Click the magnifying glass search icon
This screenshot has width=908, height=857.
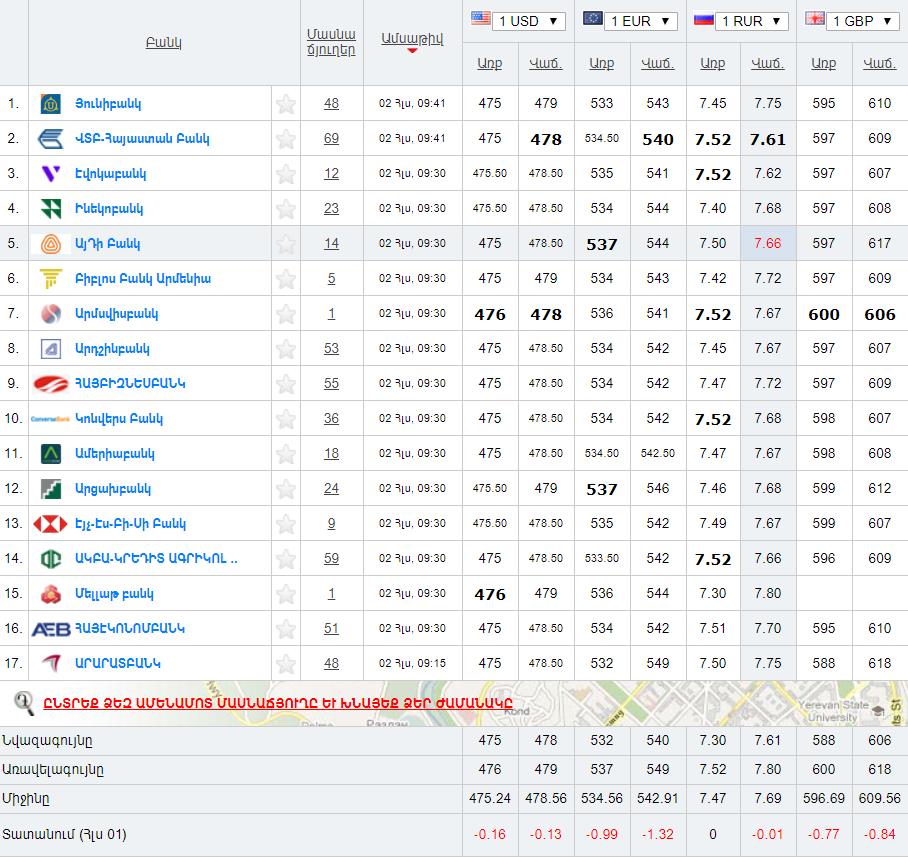click(x=24, y=703)
